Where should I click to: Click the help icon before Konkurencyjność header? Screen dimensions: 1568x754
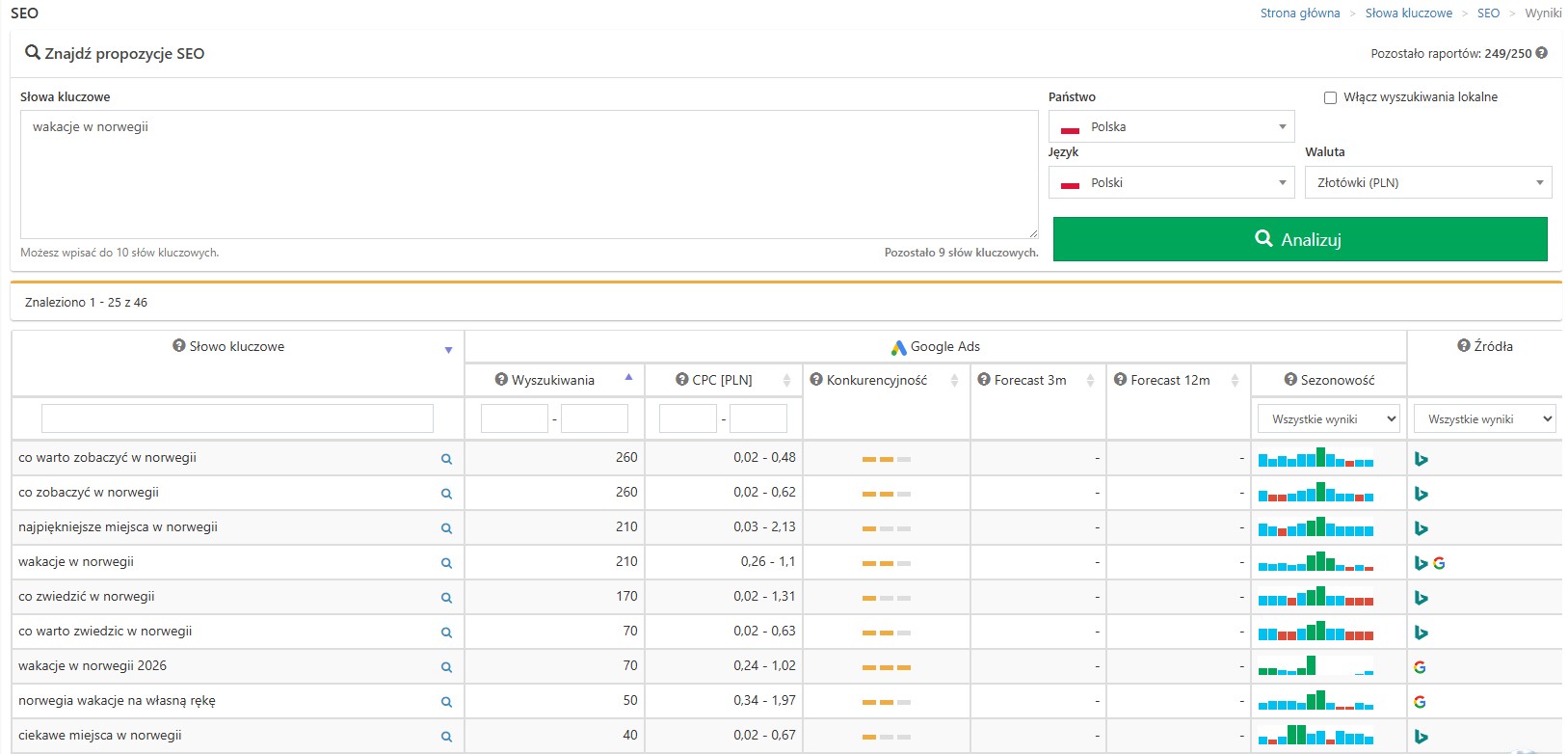(x=815, y=379)
